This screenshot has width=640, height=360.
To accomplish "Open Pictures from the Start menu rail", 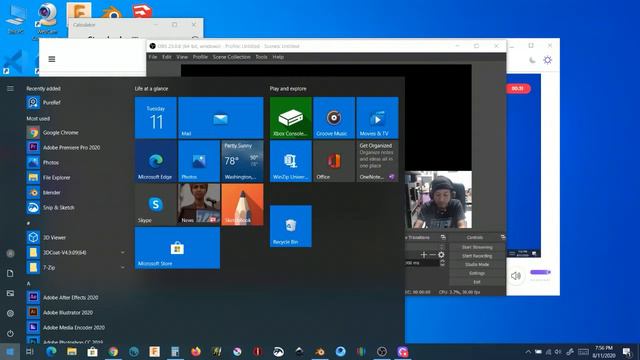I will (x=10, y=293).
